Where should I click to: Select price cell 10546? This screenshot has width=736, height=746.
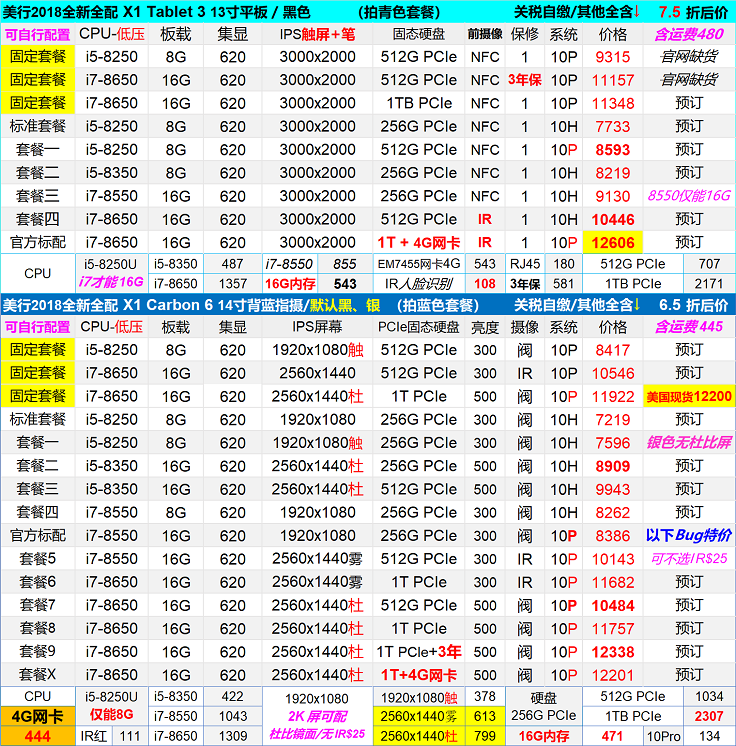613,373
